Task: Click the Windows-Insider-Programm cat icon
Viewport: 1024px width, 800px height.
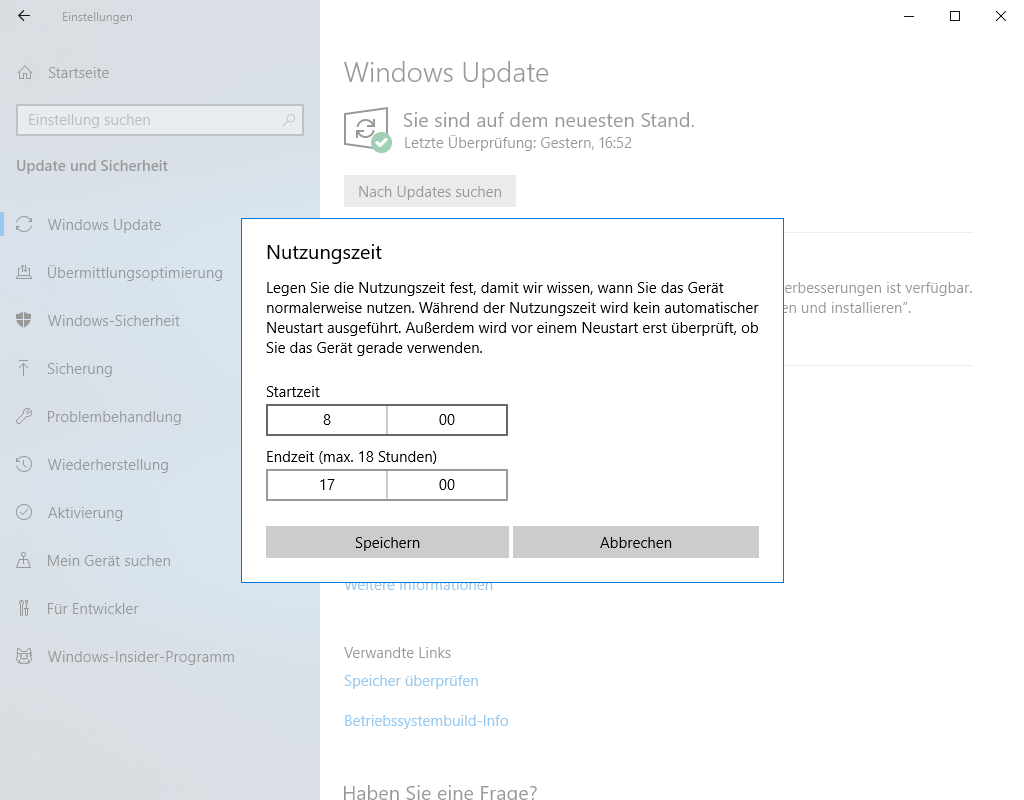Action: 24,656
